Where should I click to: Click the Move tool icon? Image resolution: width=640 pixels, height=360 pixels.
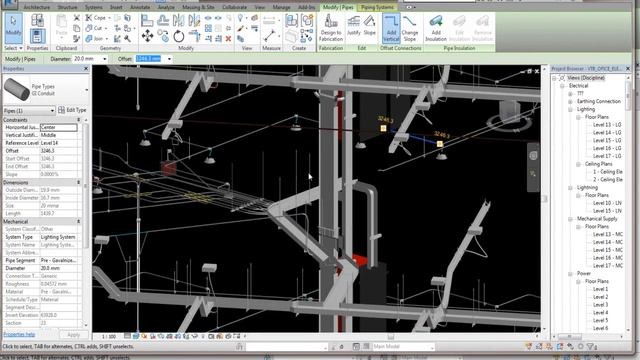pyautogui.click(x=147, y=36)
